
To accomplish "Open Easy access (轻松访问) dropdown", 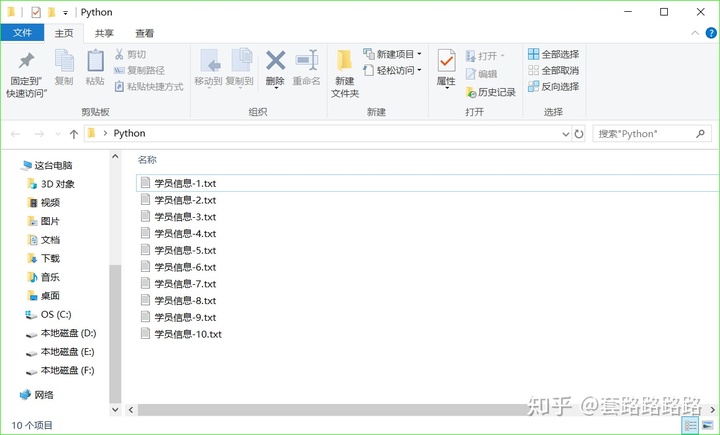I will click(x=393, y=70).
